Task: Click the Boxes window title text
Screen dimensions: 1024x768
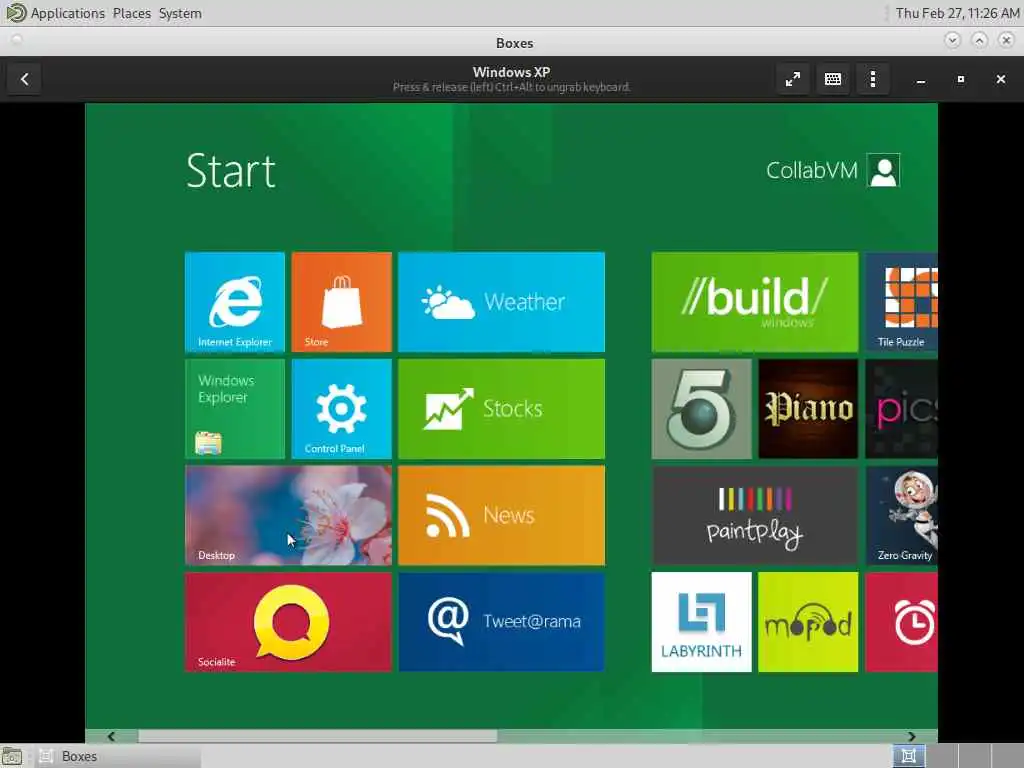Action: pos(515,43)
